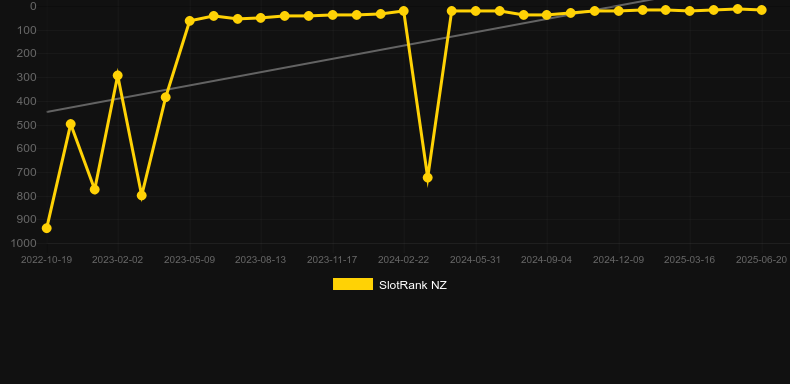
Task: Click the data point near rank 800
Action: coord(142,196)
